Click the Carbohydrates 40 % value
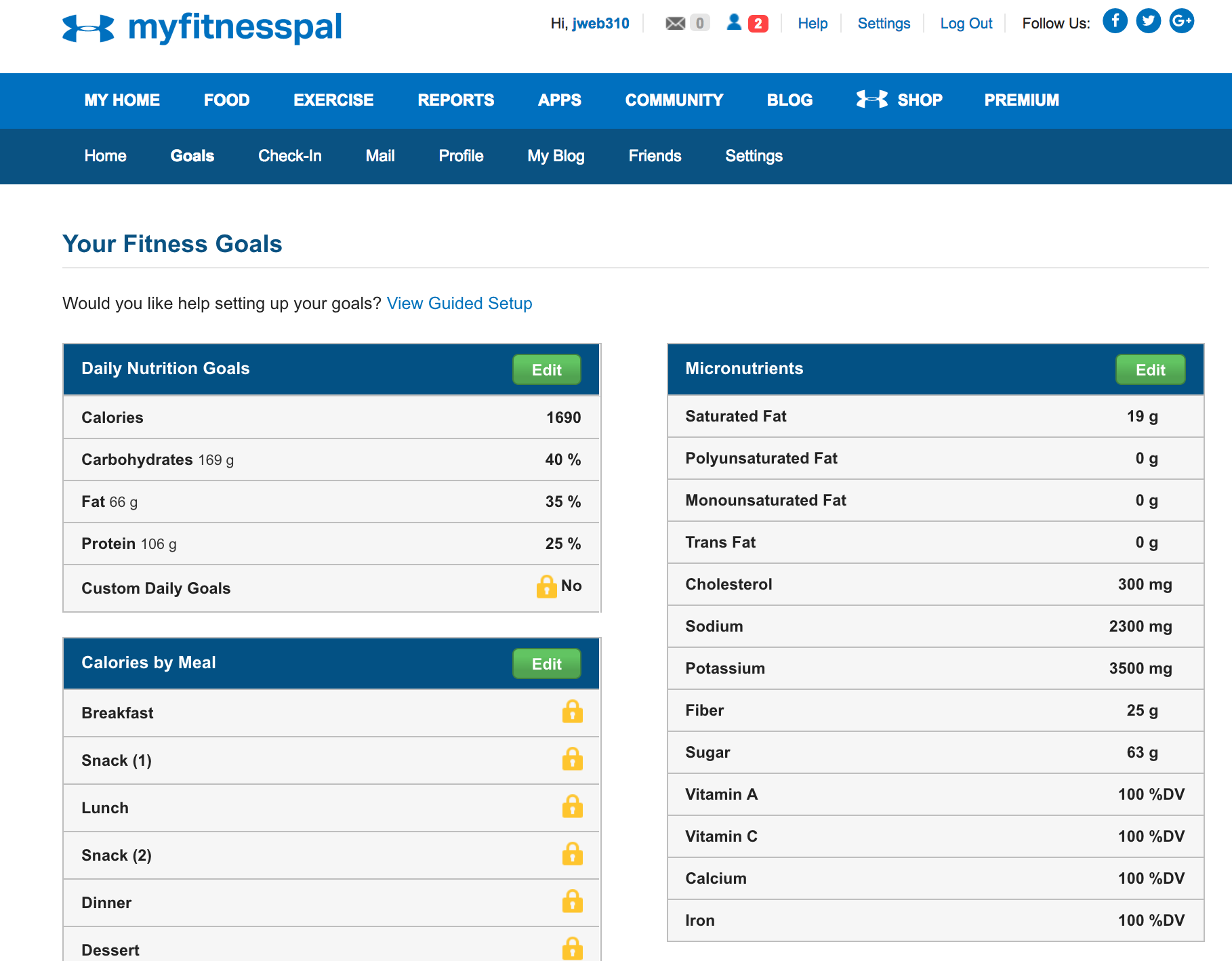Screen dimensions: 1232x961 [563, 459]
